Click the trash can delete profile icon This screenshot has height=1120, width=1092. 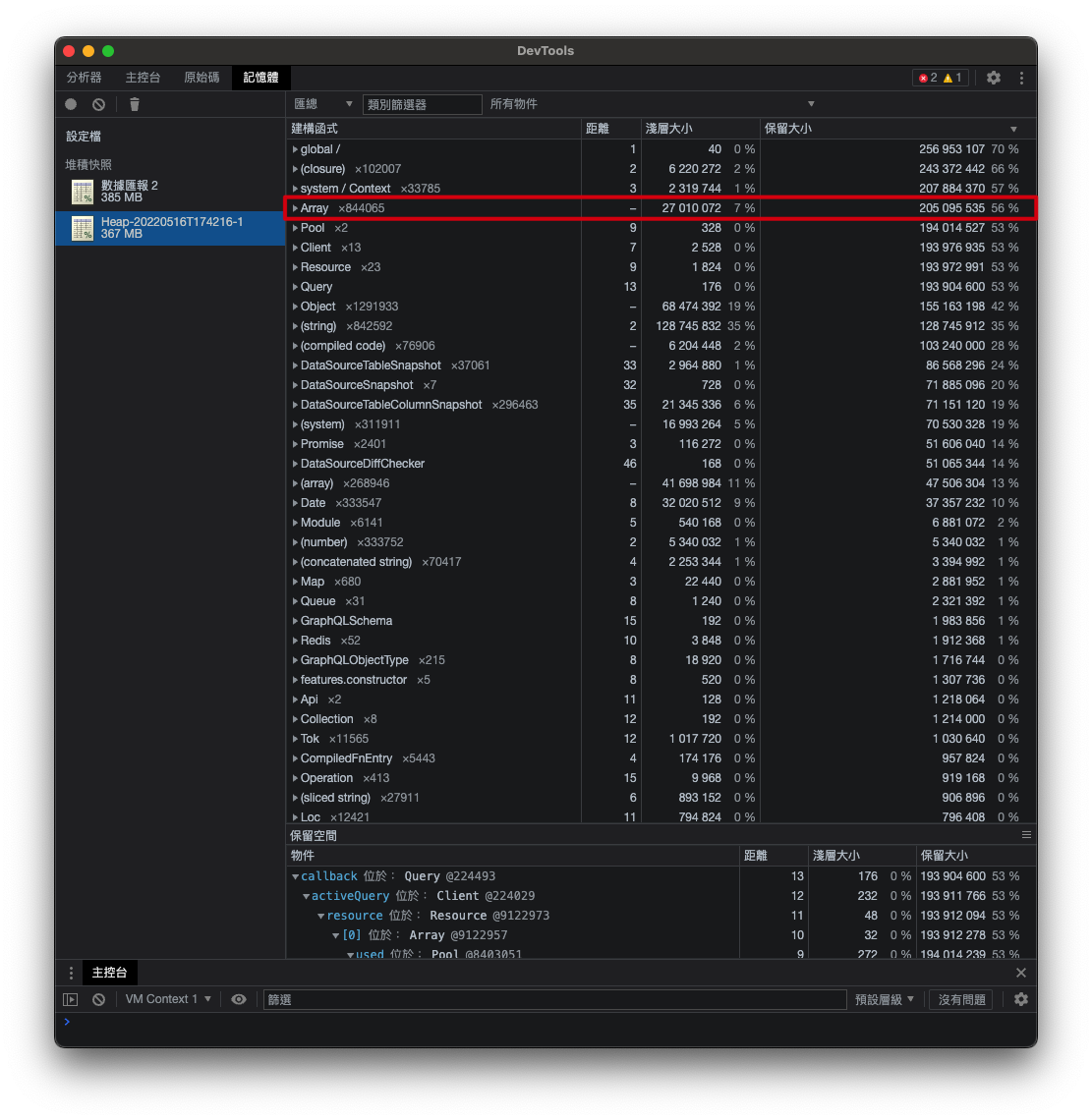[135, 104]
